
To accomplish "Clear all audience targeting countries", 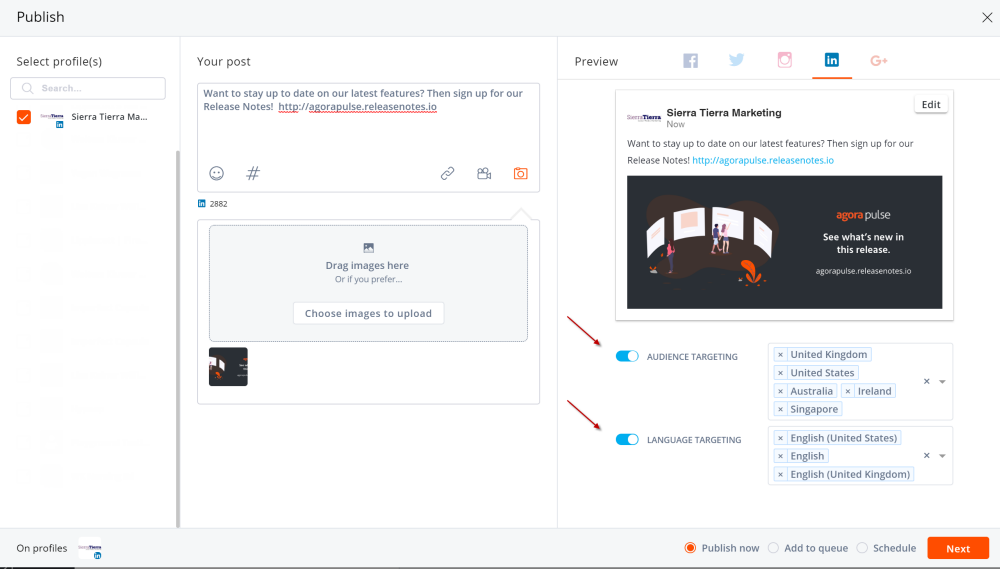I will (x=927, y=381).
